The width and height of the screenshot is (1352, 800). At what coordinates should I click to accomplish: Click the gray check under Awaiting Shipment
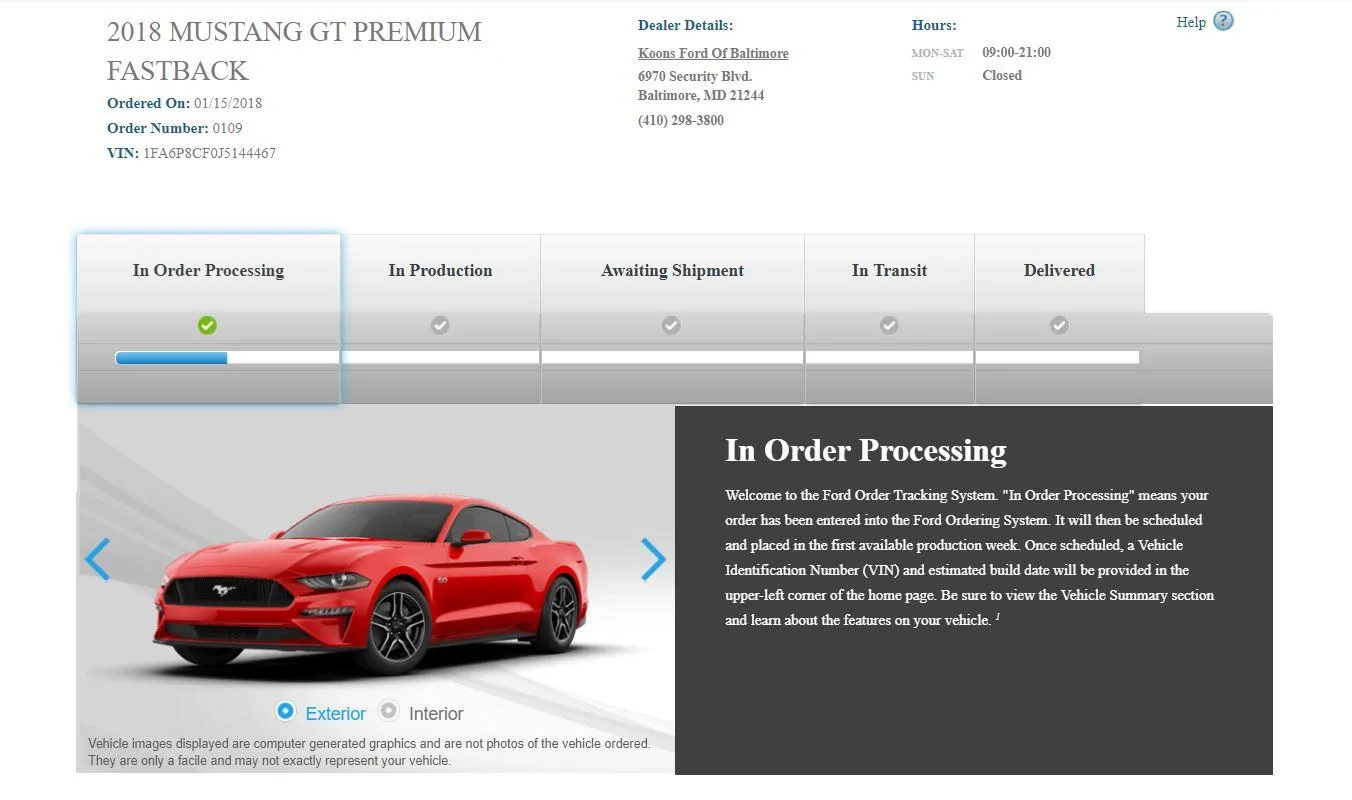click(671, 325)
